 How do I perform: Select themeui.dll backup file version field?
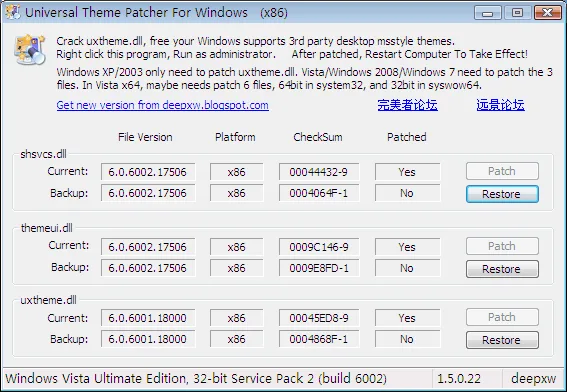pos(148,268)
